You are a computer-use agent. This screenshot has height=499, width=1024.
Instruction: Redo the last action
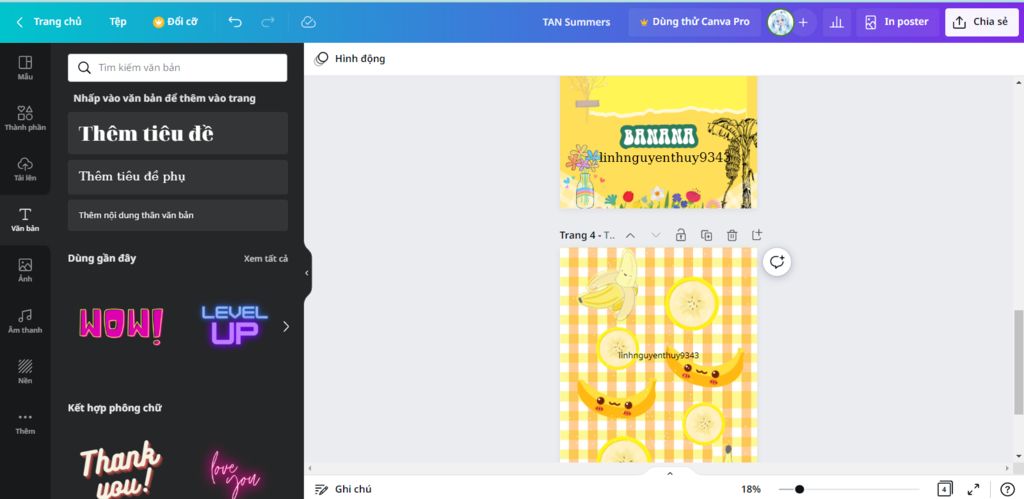pyautogui.click(x=268, y=22)
